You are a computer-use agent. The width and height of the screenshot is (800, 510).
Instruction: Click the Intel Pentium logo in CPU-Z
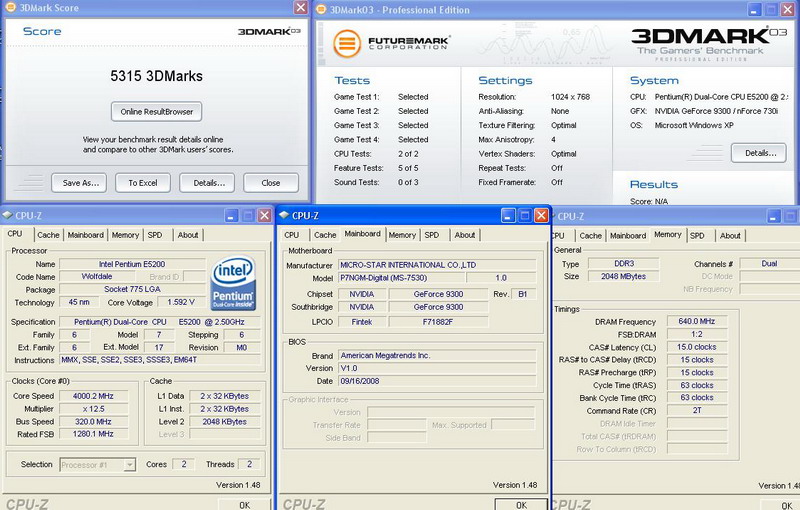coord(233,284)
